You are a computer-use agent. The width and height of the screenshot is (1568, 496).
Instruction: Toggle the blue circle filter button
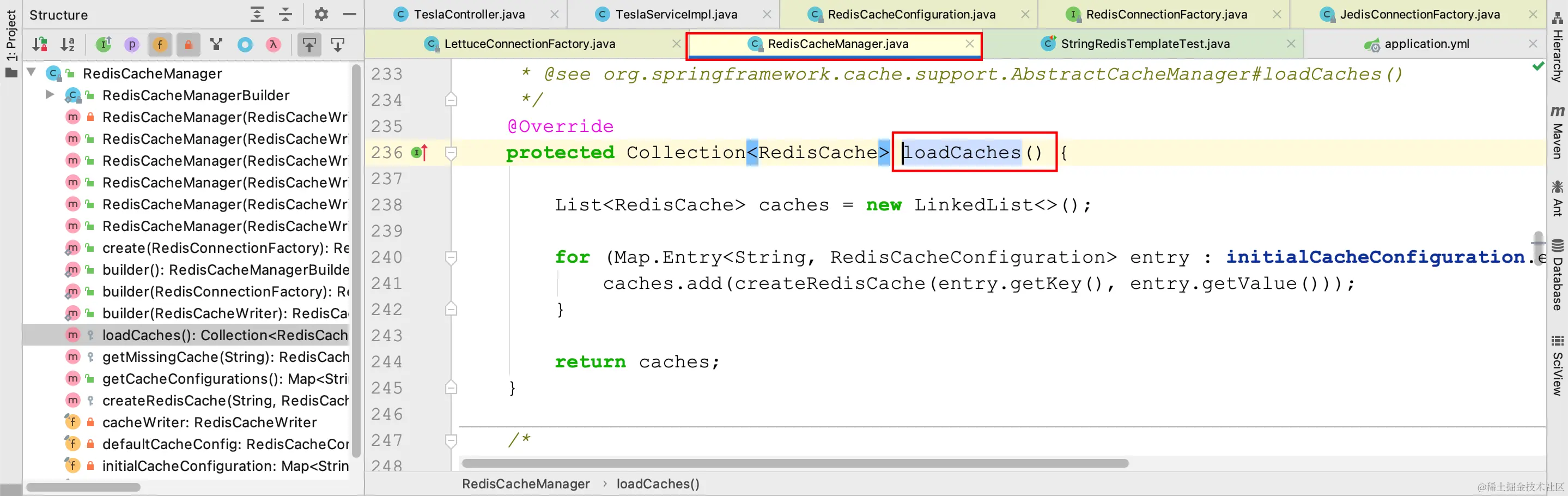click(x=245, y=45)
